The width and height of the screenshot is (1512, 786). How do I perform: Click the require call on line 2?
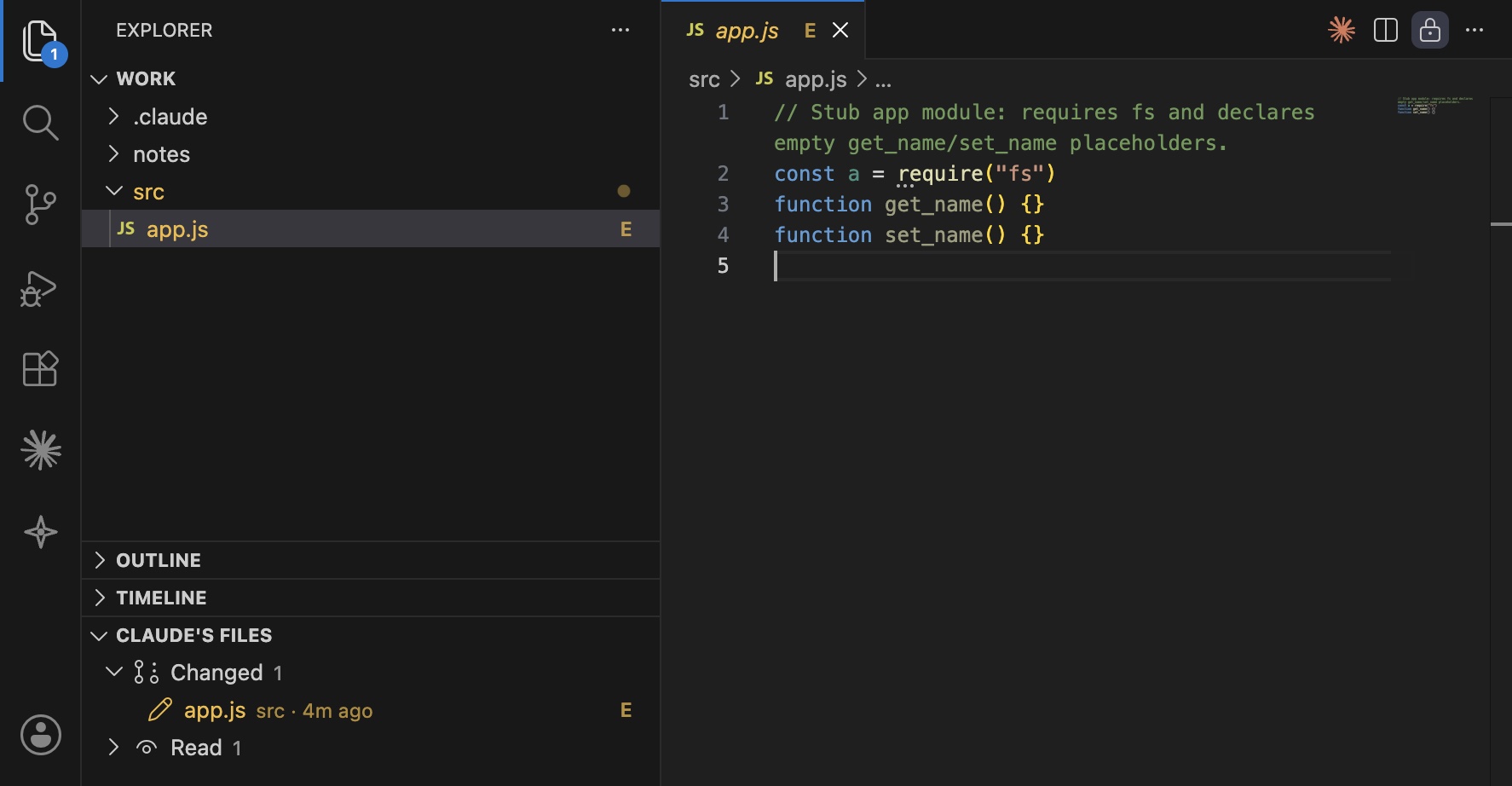pos(940,174)
